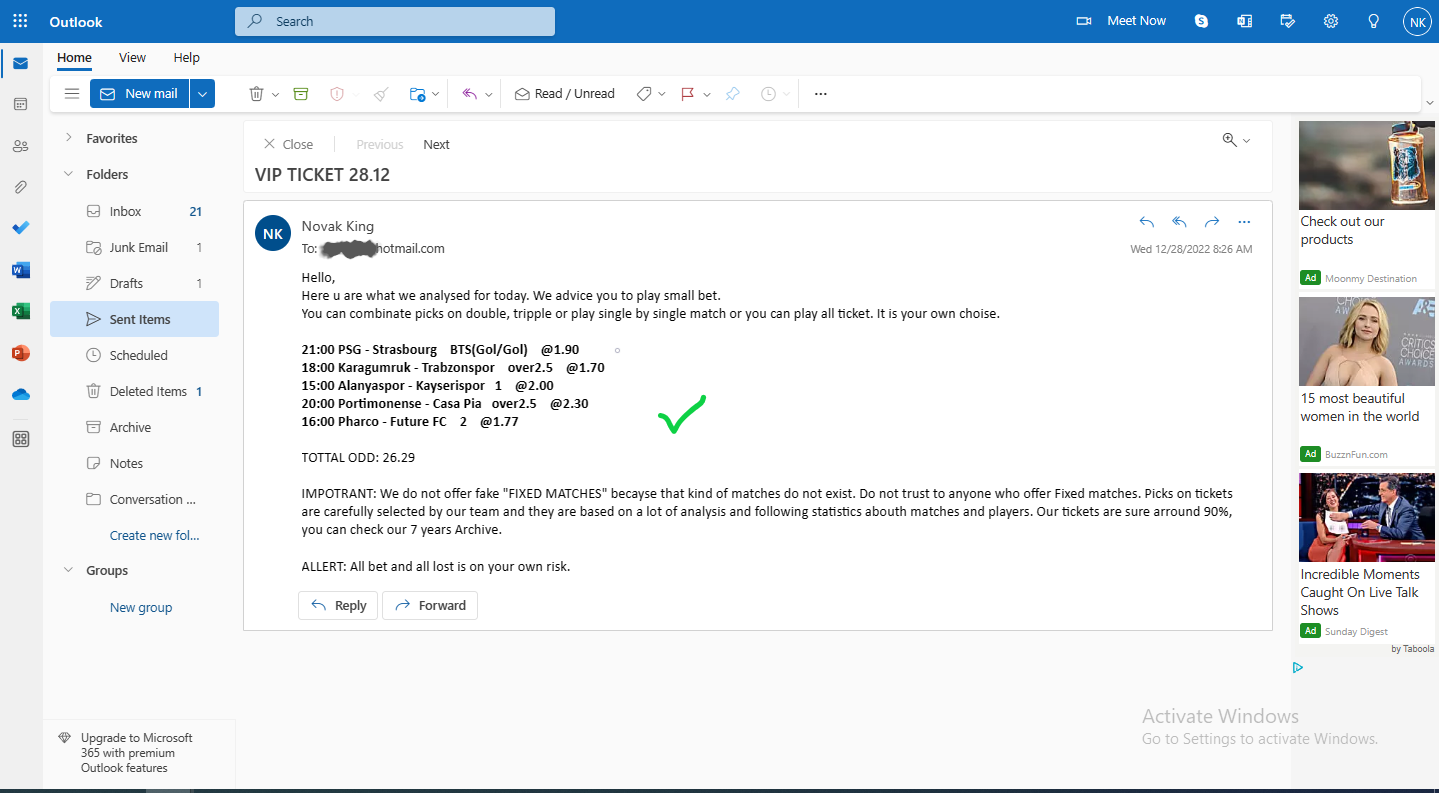Open the My Day calendar-check icon

(x=1288, y=21)
